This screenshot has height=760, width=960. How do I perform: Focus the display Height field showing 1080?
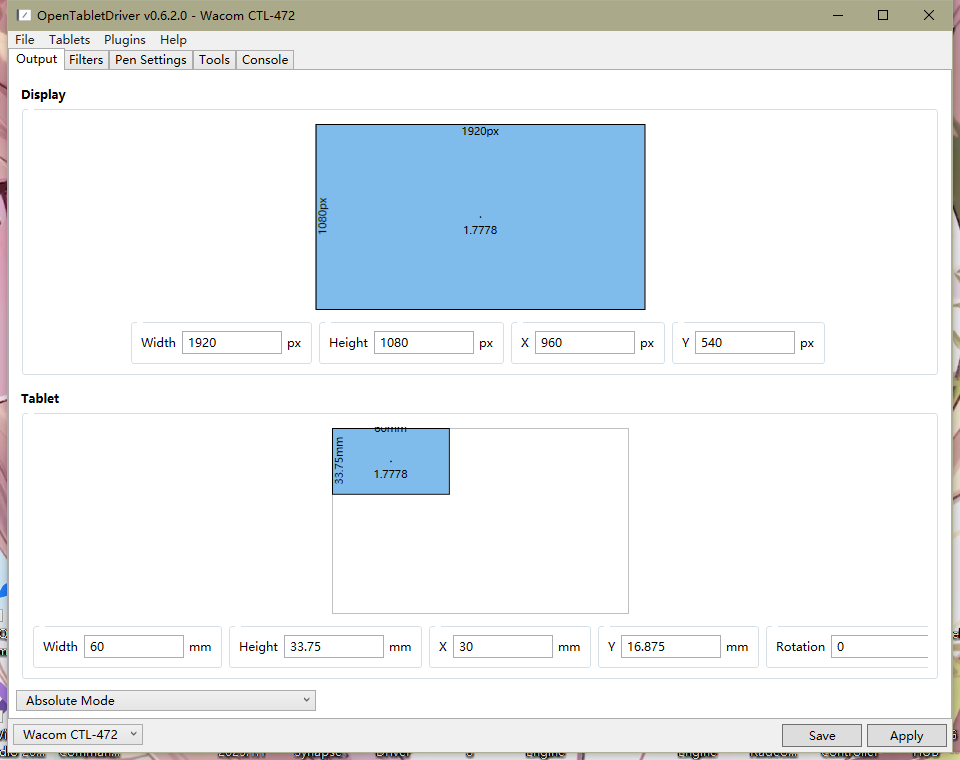[423, 342]
